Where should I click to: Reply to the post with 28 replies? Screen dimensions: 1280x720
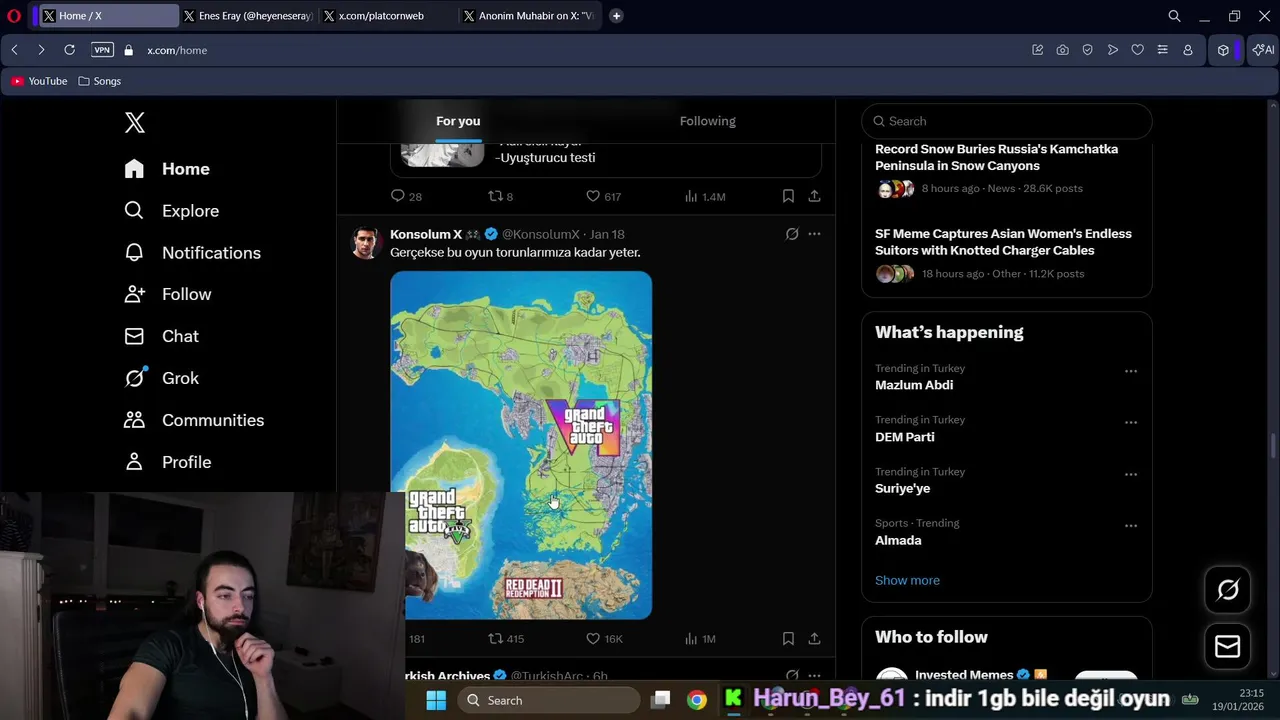tap(406, 196)
